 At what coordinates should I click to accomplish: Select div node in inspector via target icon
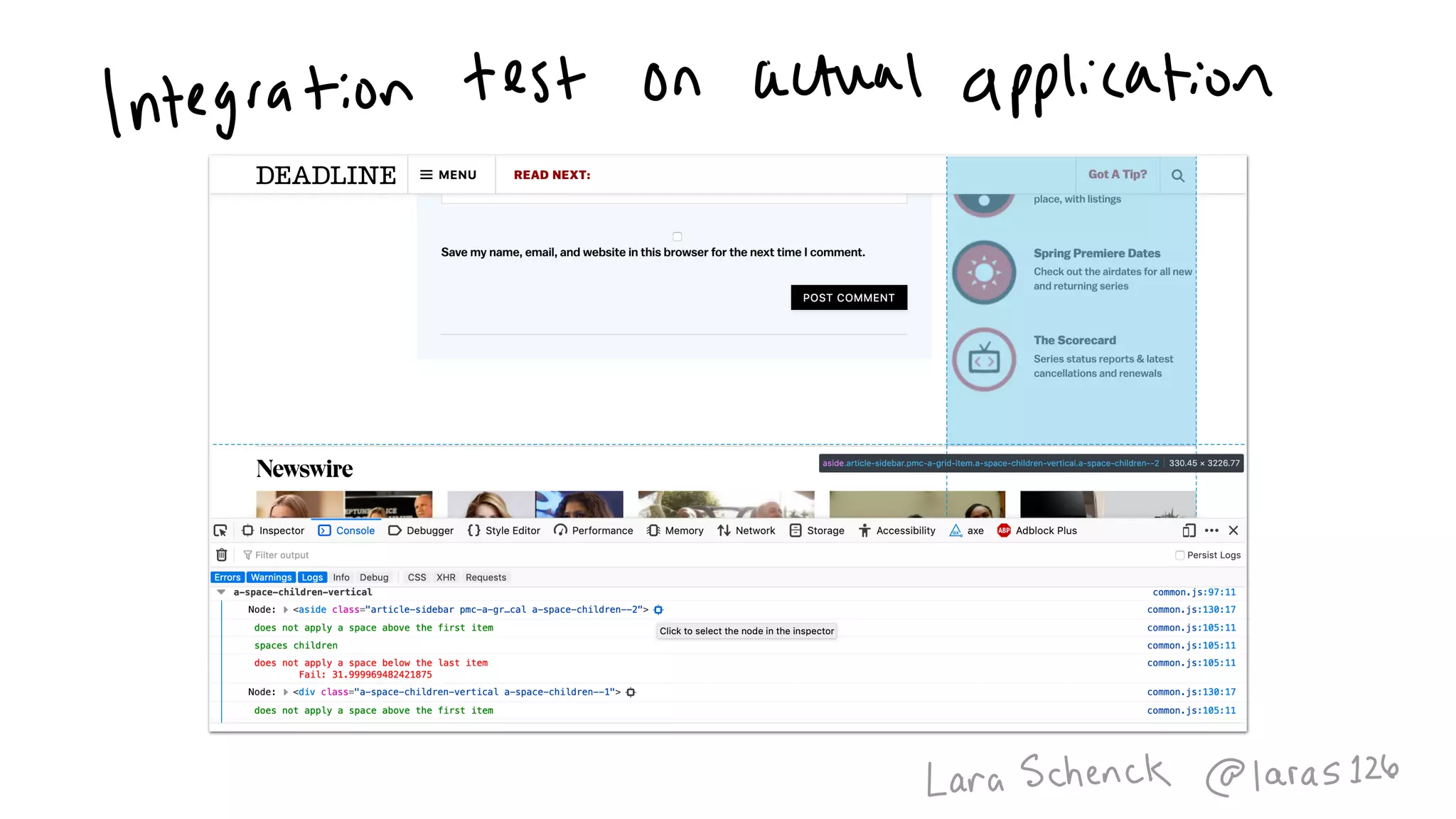tap(631, 692)
